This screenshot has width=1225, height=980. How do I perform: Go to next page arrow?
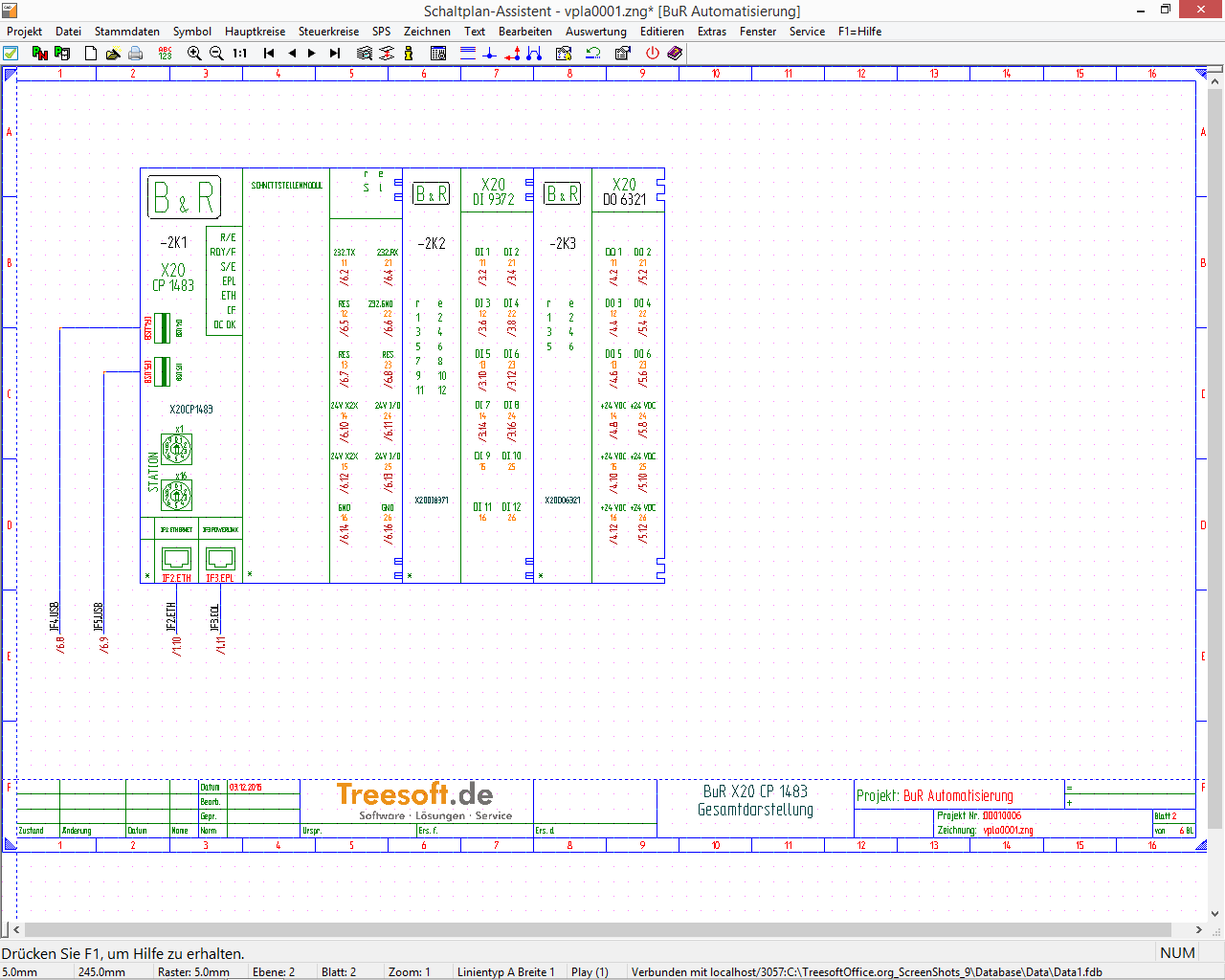(312, 54)
